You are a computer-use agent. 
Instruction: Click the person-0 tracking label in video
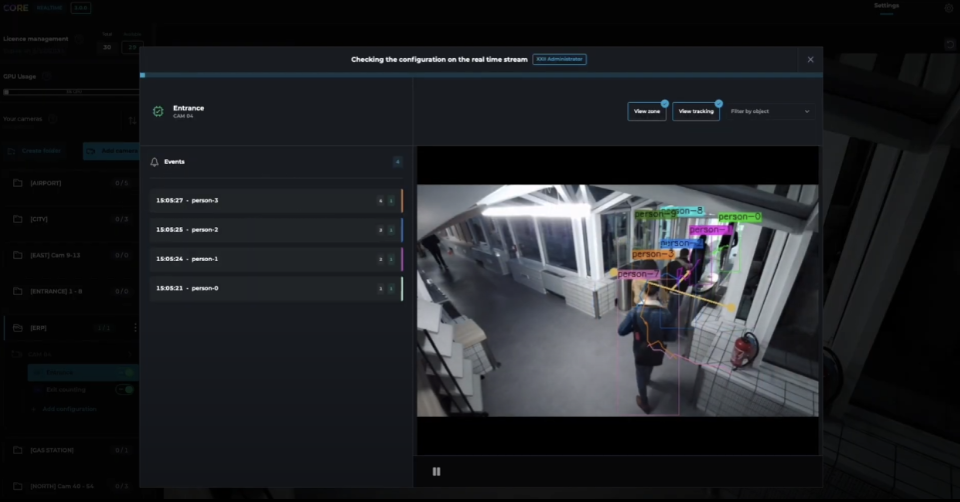740,217
